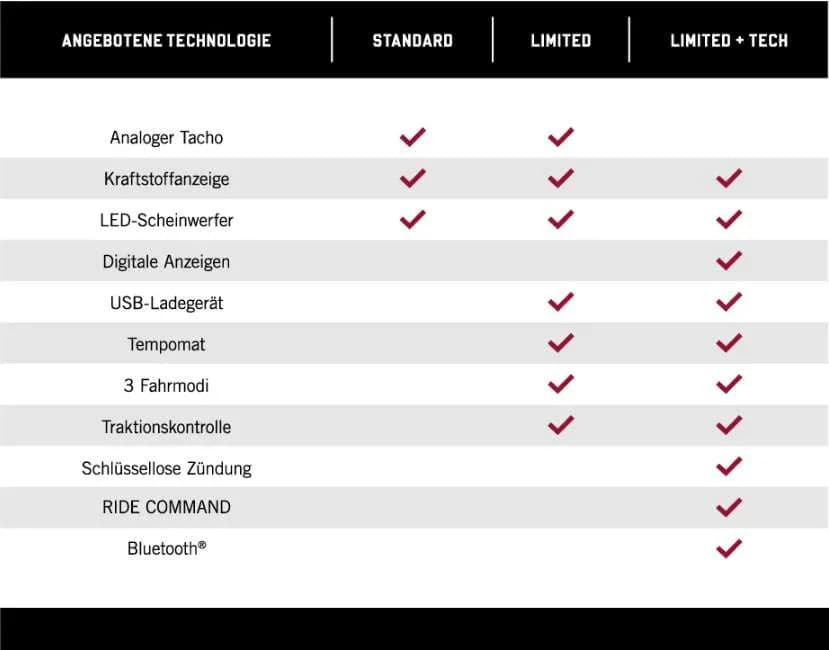Viewport: 829px width, 650px height.
Task: Click Digitale Anzeigen checkmark in Limited + Tech
Action: [x=729, y=261]
